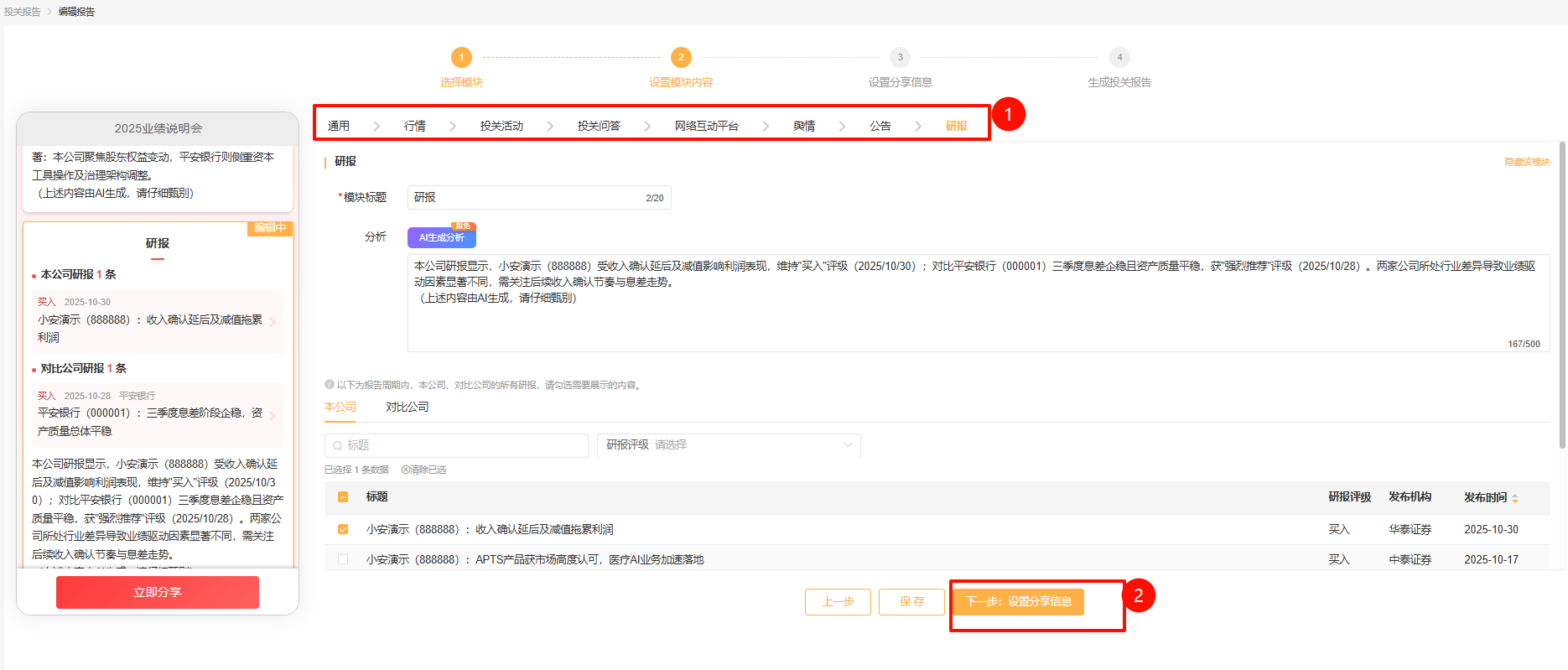The image size is (1568, 670).
Task: Click 上一步 button
Action: (x=839, y=602)
